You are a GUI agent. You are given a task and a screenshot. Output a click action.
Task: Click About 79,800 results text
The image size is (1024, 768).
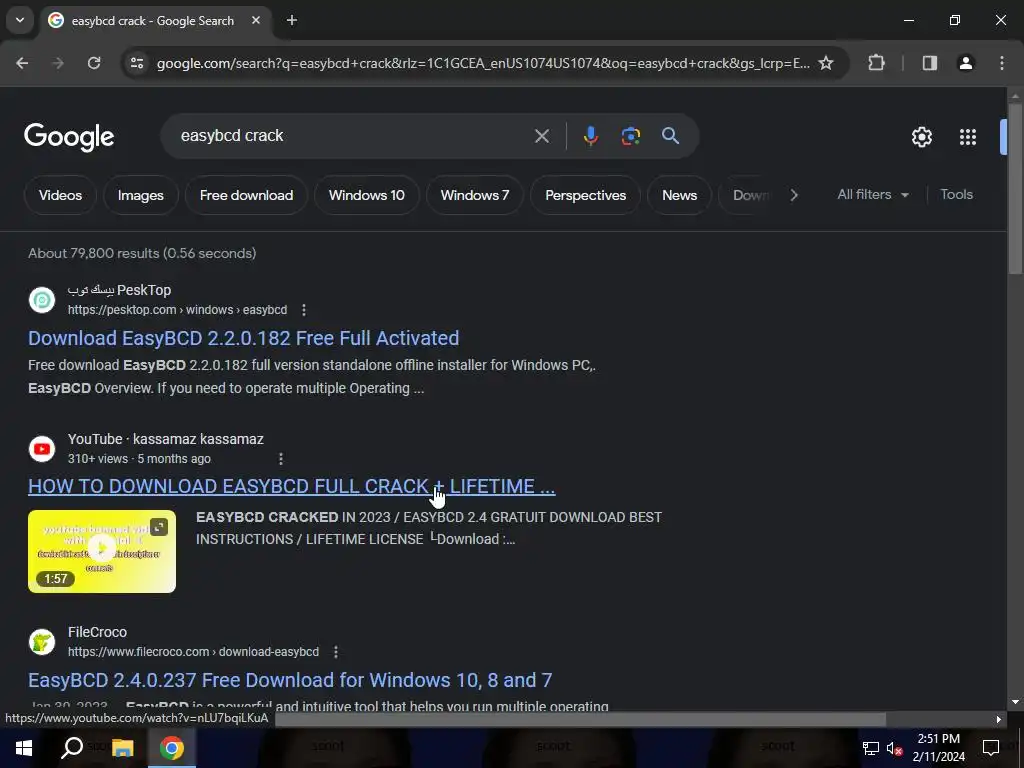click(142, 253)
